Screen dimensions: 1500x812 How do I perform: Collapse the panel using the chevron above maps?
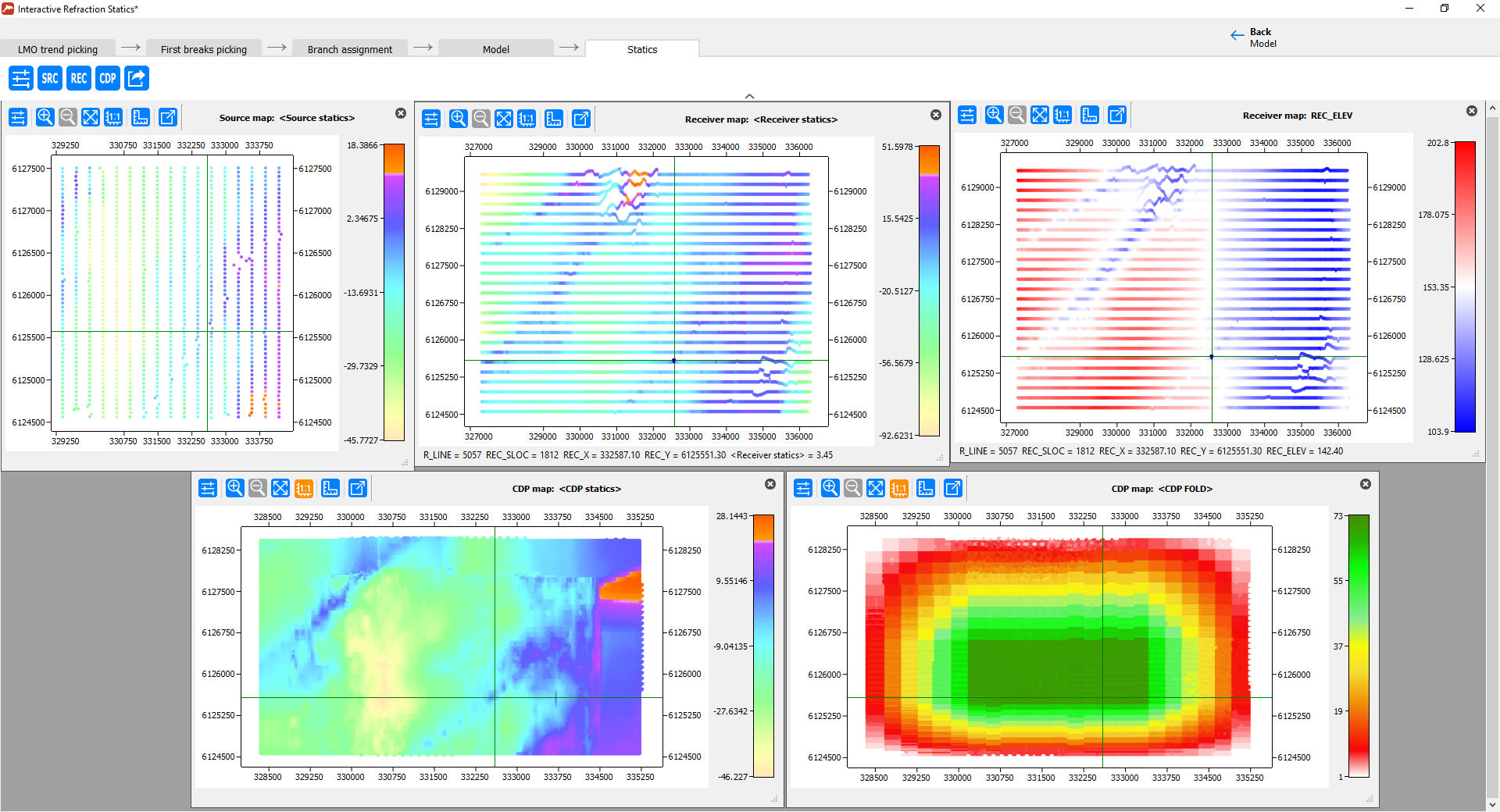(x=749, y=96)
